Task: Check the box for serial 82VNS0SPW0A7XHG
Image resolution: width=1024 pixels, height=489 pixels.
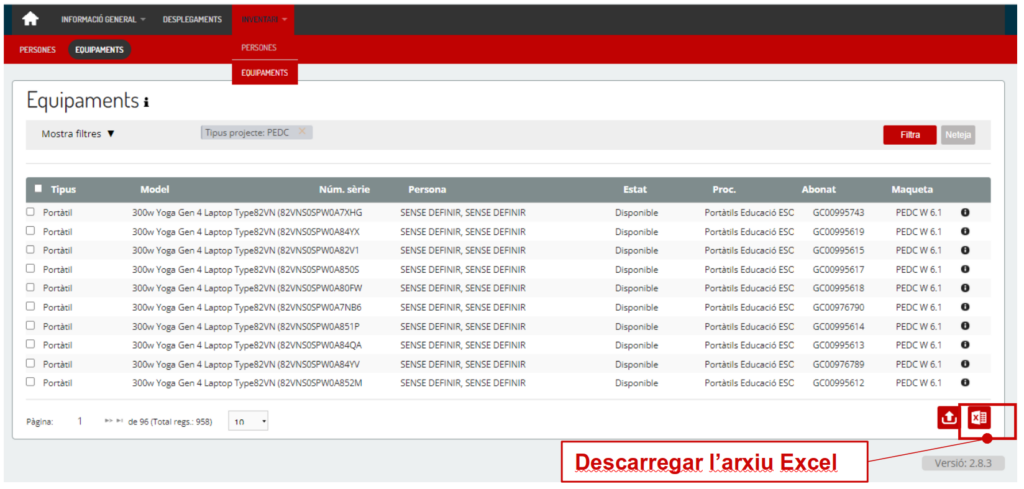Action: point(30,212)
